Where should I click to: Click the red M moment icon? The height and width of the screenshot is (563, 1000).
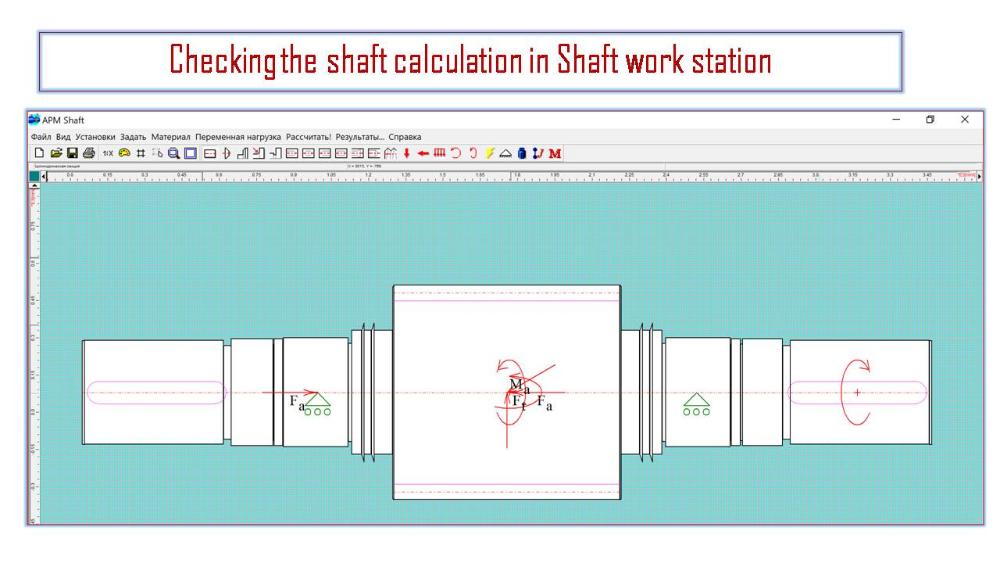click(555, 153)
